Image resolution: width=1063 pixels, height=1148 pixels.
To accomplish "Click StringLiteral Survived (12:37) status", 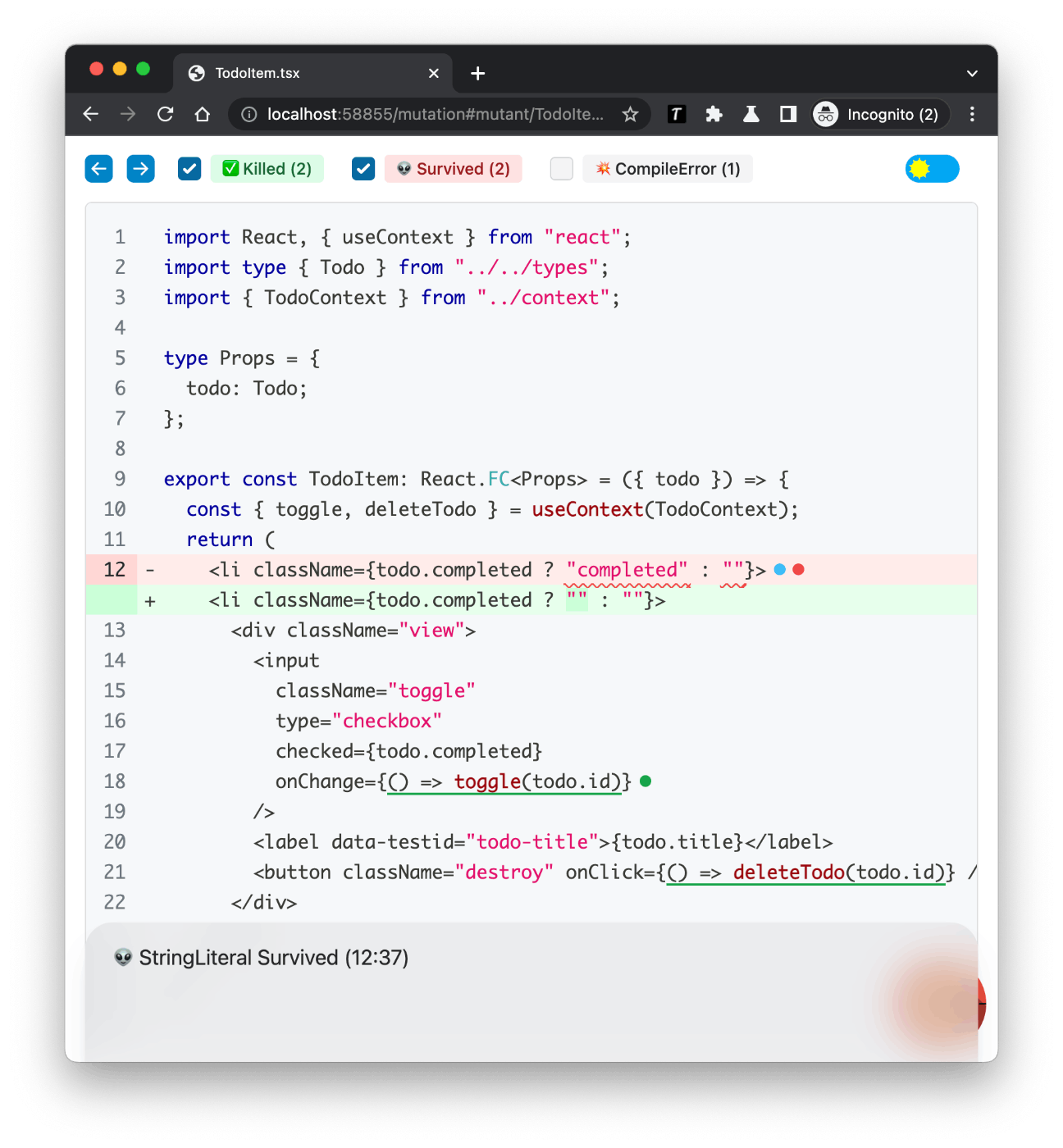I will (x=274, y=958).
